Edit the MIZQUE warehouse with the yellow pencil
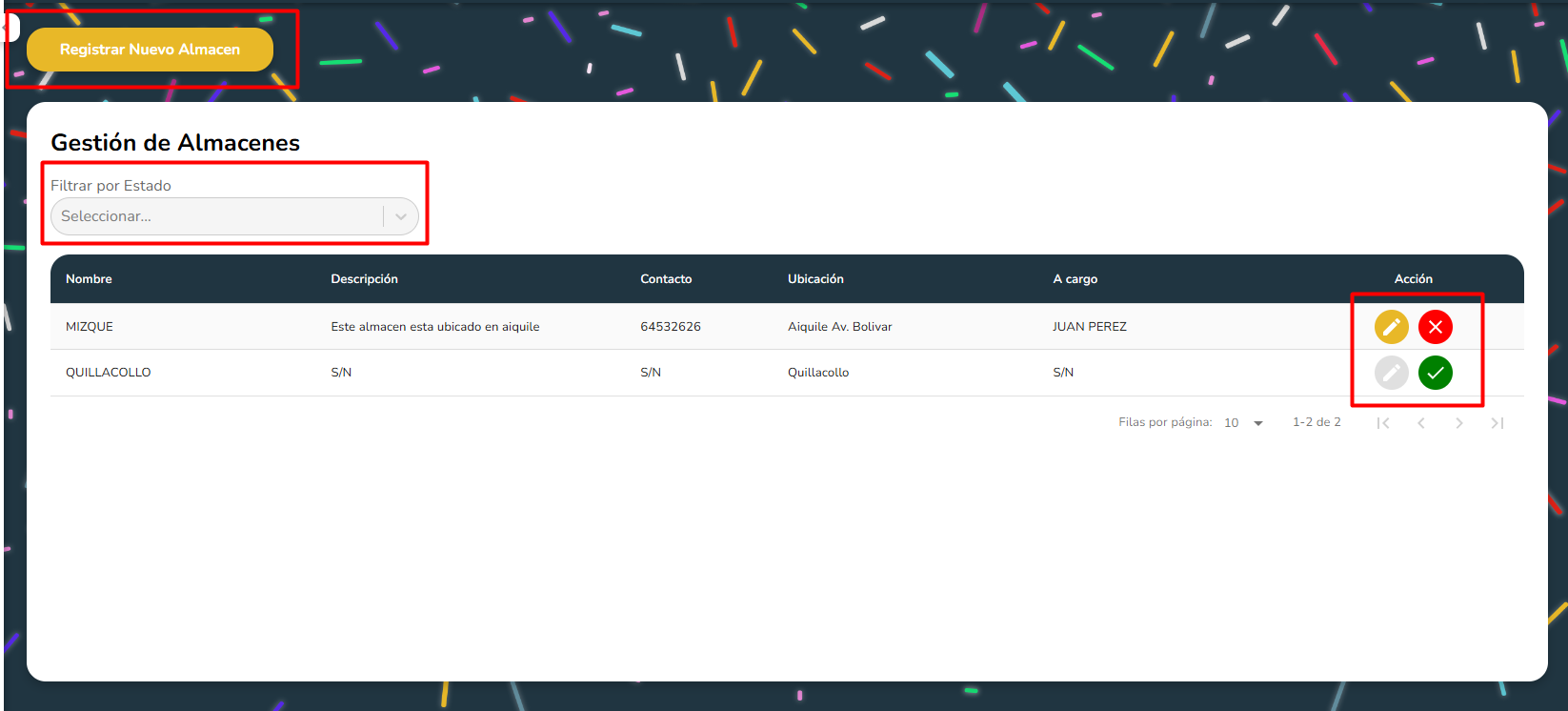Viewport: 1568px width, 711px height. pyautogui.click(x=1391, y=327)
